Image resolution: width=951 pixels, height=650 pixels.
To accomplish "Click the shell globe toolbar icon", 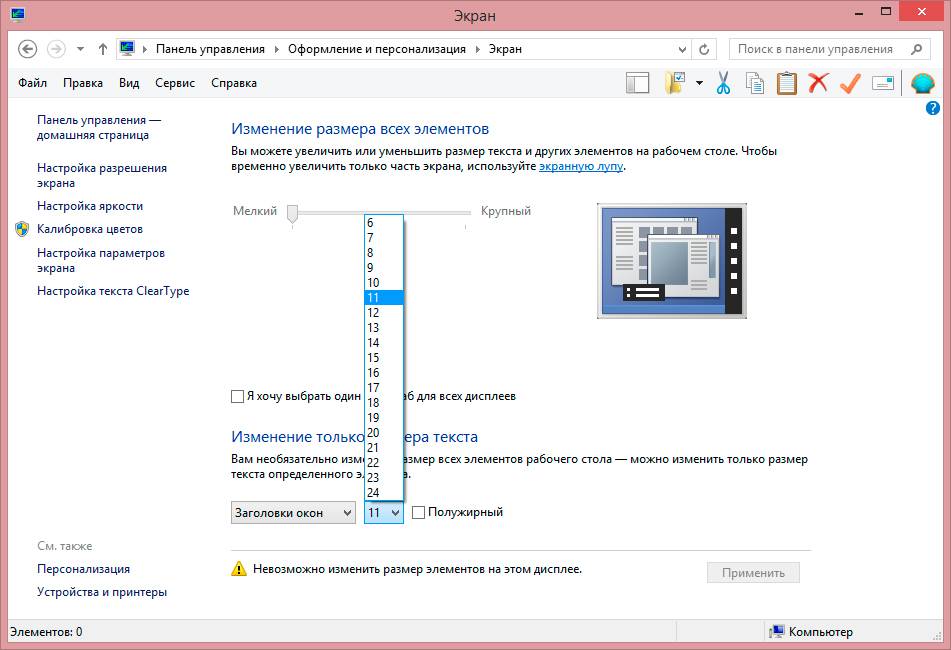I will pos(922,83).
